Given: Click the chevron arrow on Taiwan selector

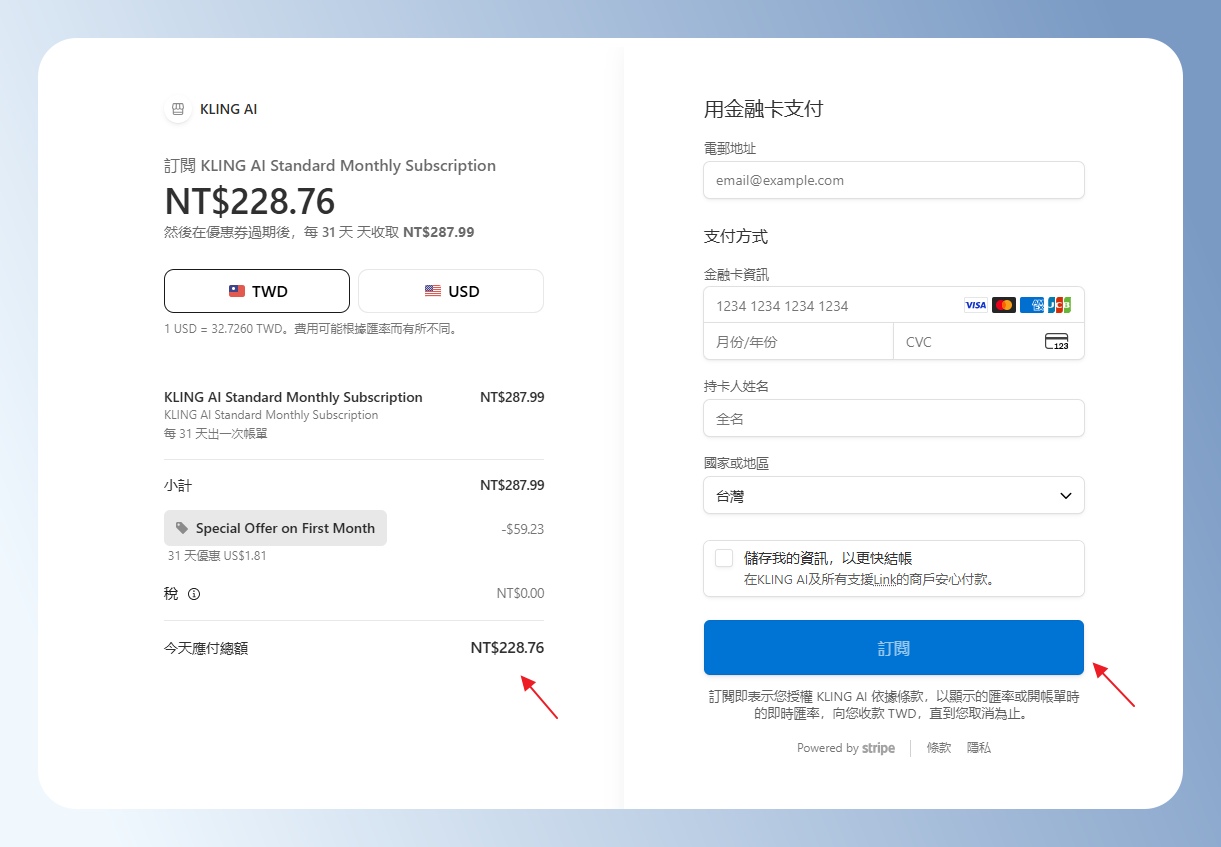Looking at the screenshot, I should click(x=1066, y=496).
